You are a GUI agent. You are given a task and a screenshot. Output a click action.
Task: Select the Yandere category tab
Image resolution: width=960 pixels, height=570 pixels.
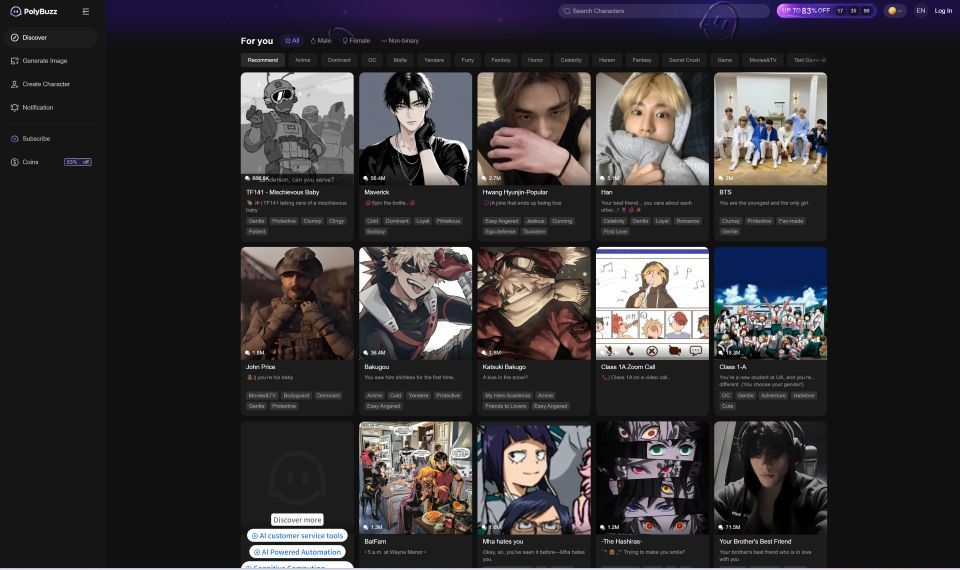[x=434, y=60]
